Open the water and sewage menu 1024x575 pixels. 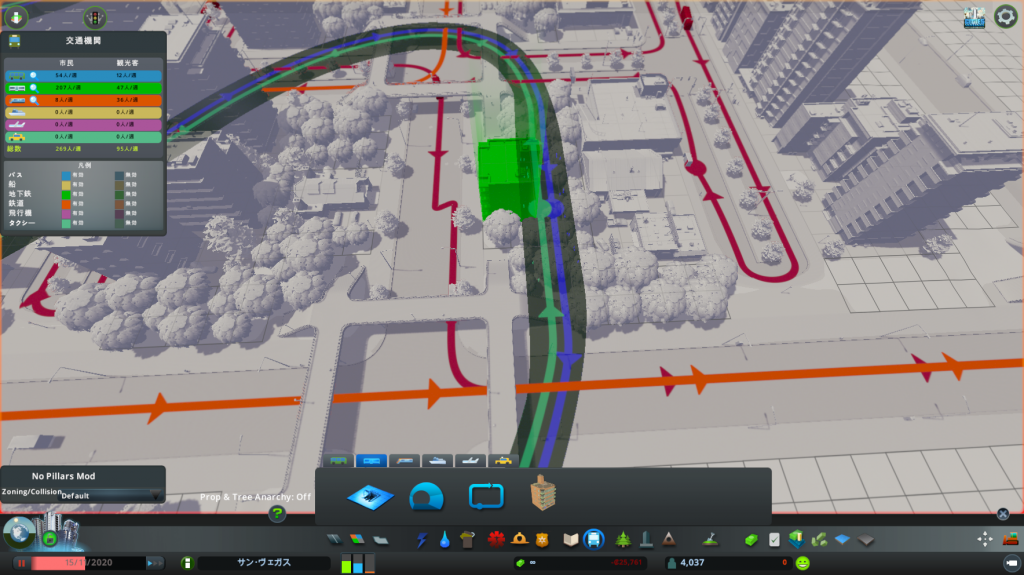445,540
